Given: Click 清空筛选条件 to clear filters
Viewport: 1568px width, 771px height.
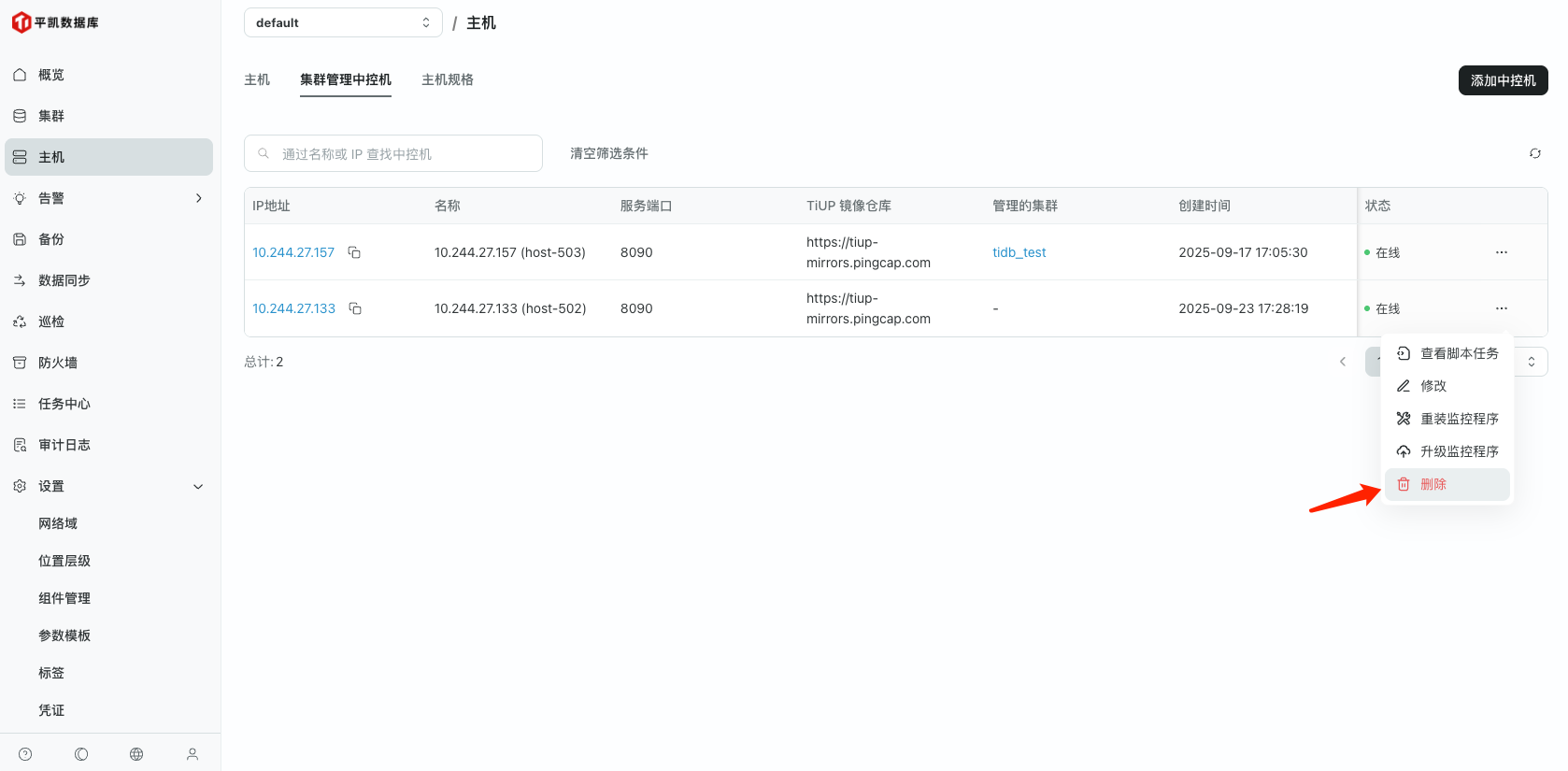Looking at the screenshot, I should (x=608, y=153).
